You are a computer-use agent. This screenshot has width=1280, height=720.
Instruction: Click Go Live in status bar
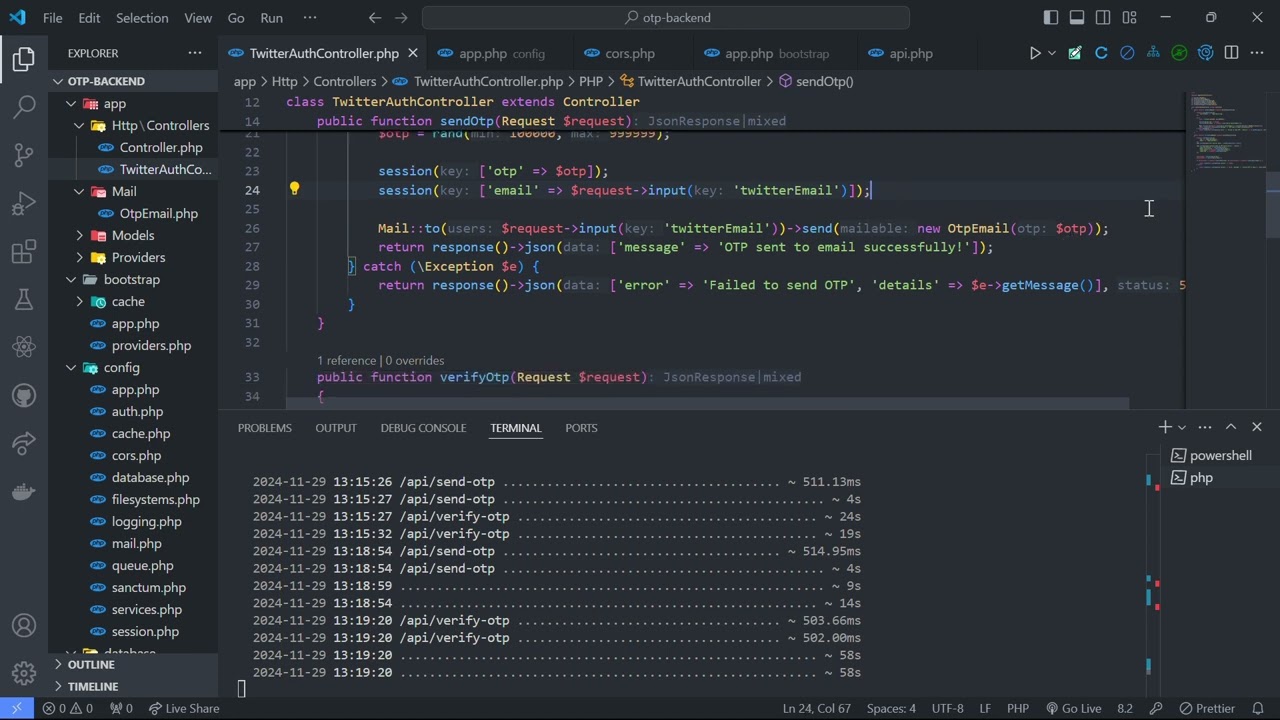click(1073, 708)
